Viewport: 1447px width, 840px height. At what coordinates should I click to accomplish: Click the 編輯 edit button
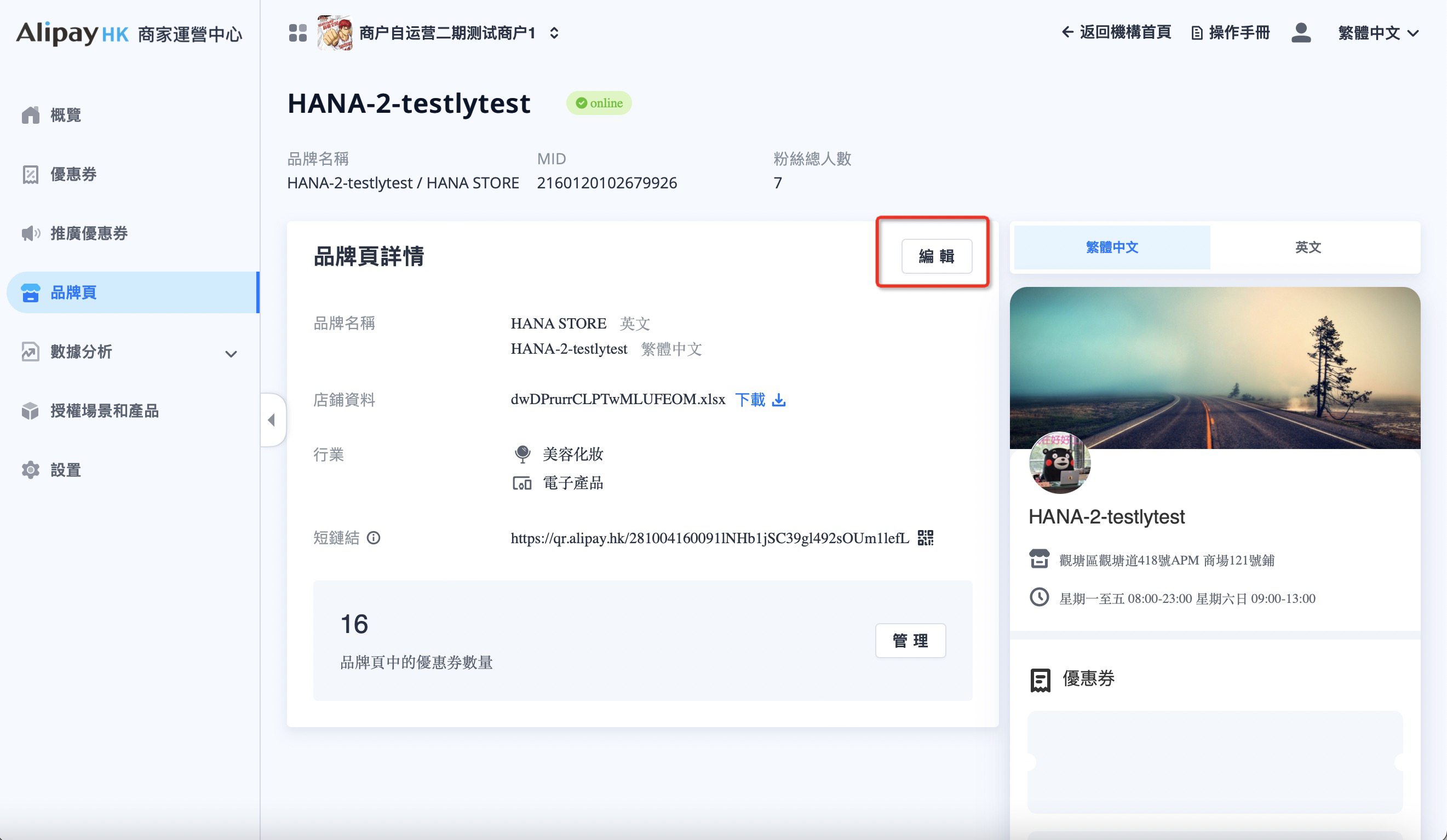click(x=936, y=256)
